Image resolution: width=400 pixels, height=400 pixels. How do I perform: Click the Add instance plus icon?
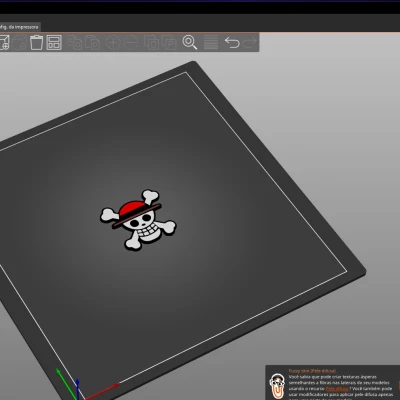[113, 42]
